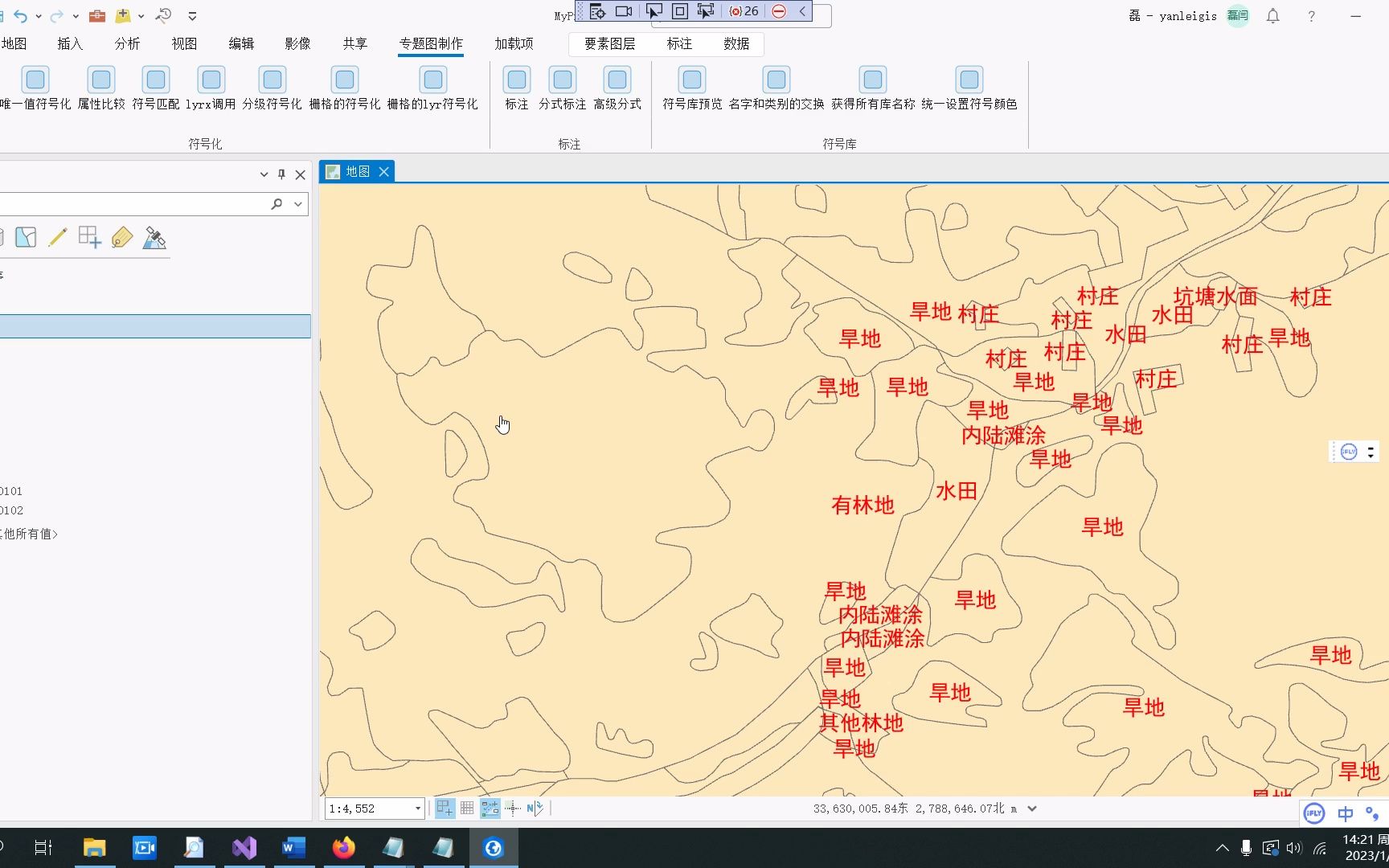Image resolution: width=1389 pixels, height=868 pixels.
Task: Open Firefox from the taskbar
Action: pyautogui.click(x=344, y=847)
